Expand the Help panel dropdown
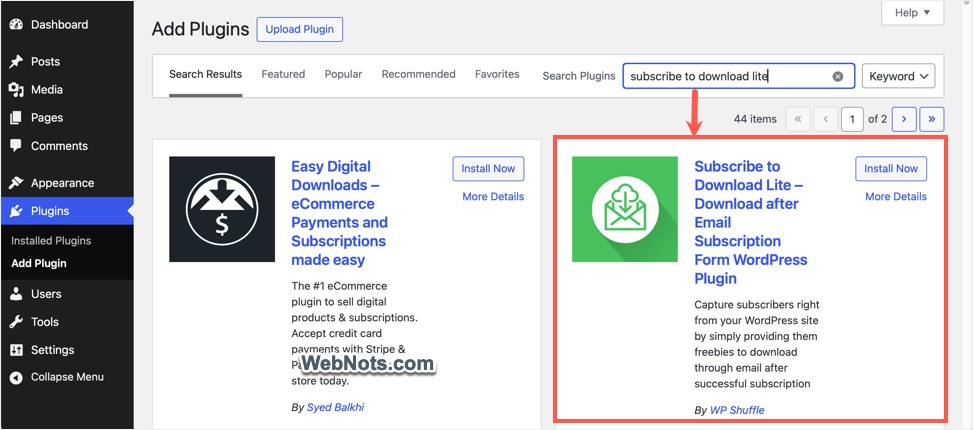 (x=913, y=12)
